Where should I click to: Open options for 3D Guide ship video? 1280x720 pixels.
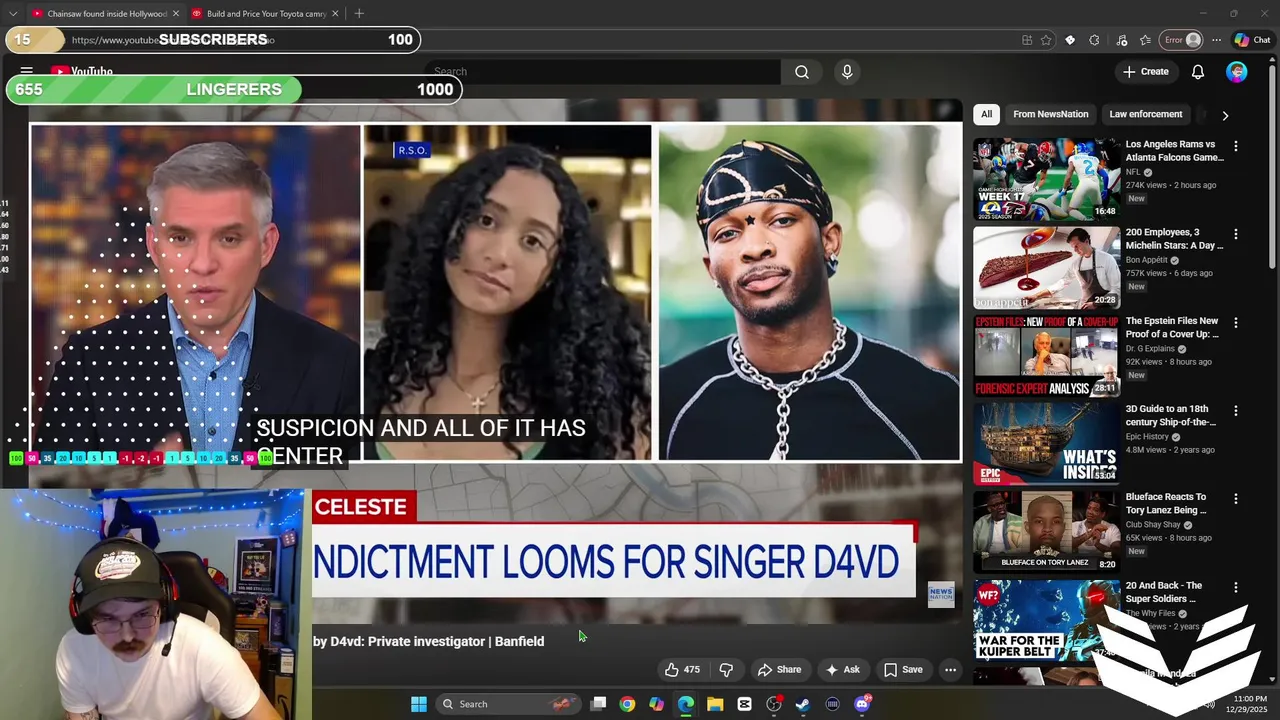(x=1236, y=411)
